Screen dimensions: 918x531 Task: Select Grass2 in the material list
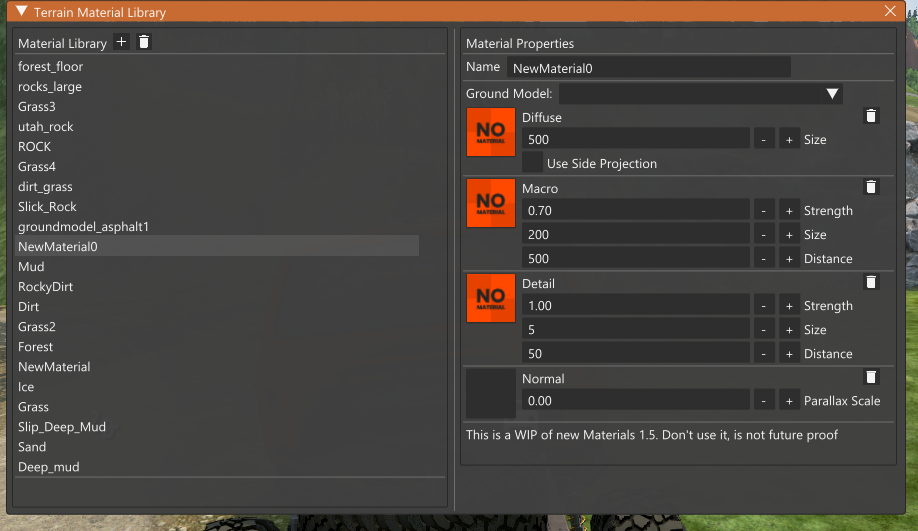pos(217,326)
